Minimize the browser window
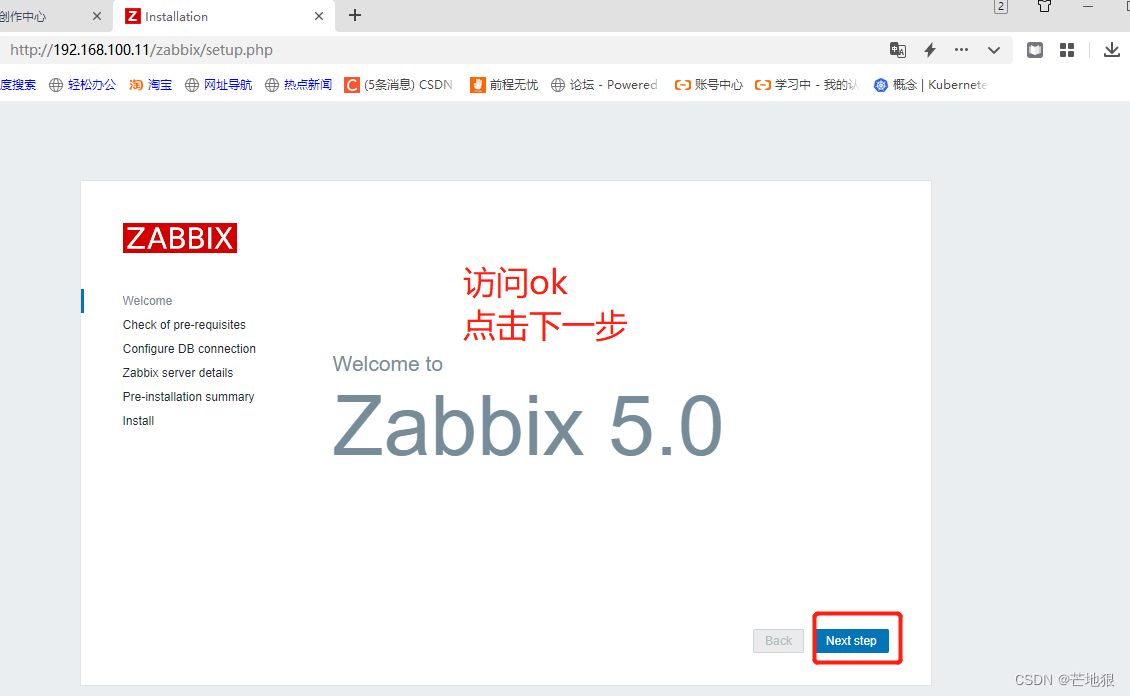1130x696 pixels. (1088, 6)
